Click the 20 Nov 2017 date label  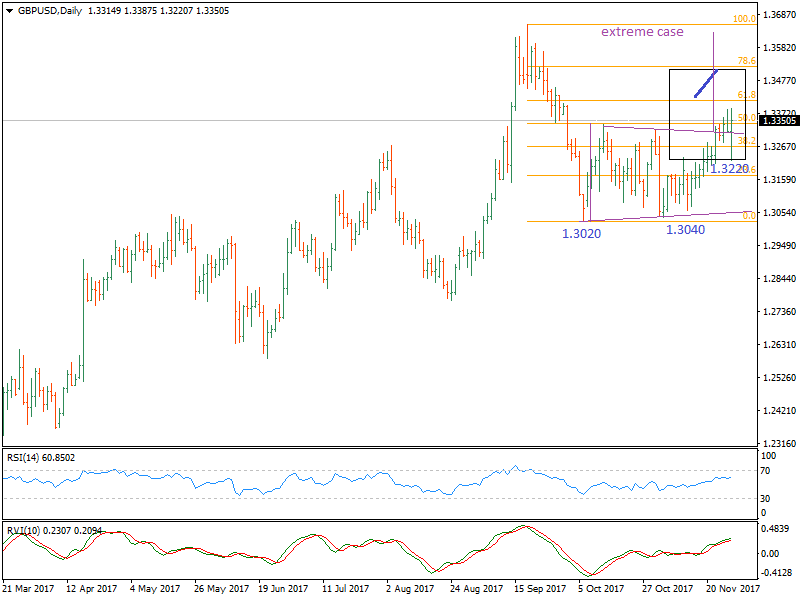pyautogui.click(x=732, y=591)
